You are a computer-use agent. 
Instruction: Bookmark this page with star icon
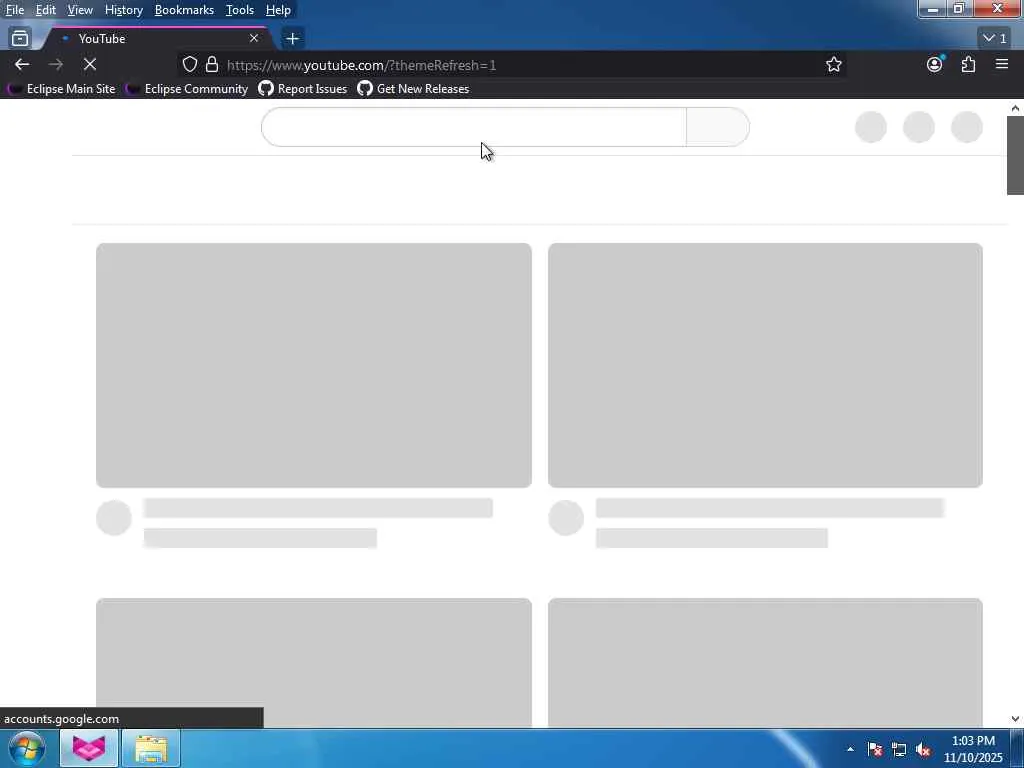coord(833,65)
